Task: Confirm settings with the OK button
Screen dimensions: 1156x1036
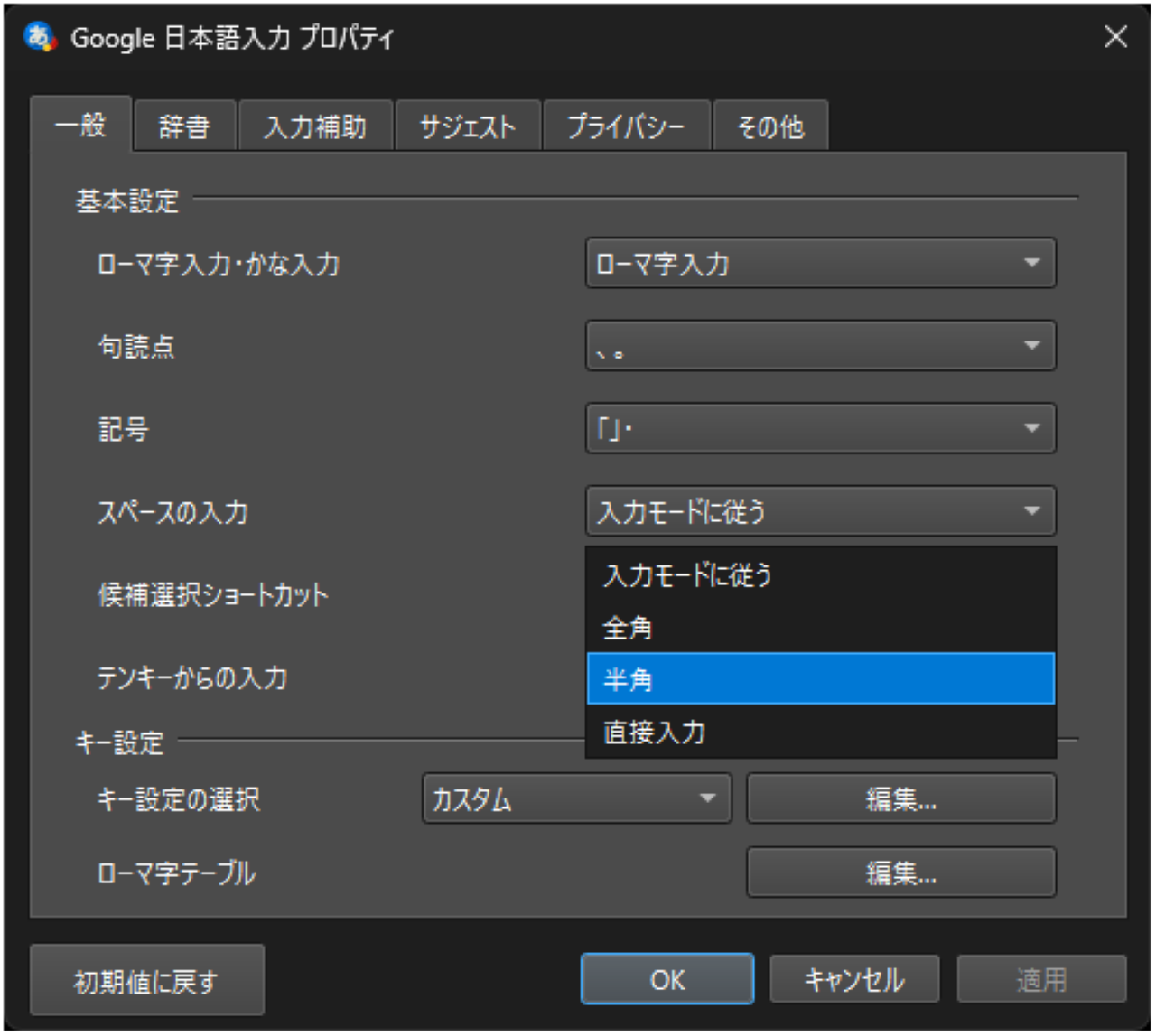Action: (x=667, y=978)
